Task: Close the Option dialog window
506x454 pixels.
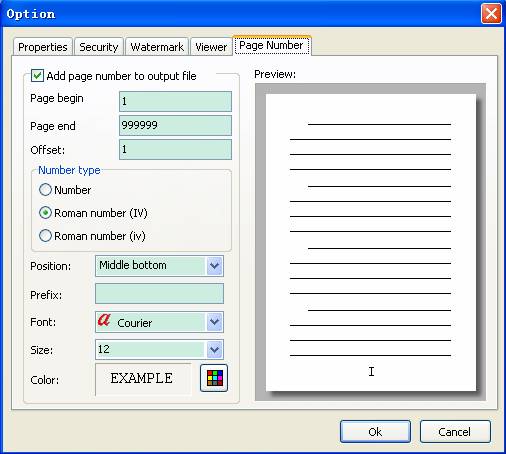Action: tap(491, 14)
